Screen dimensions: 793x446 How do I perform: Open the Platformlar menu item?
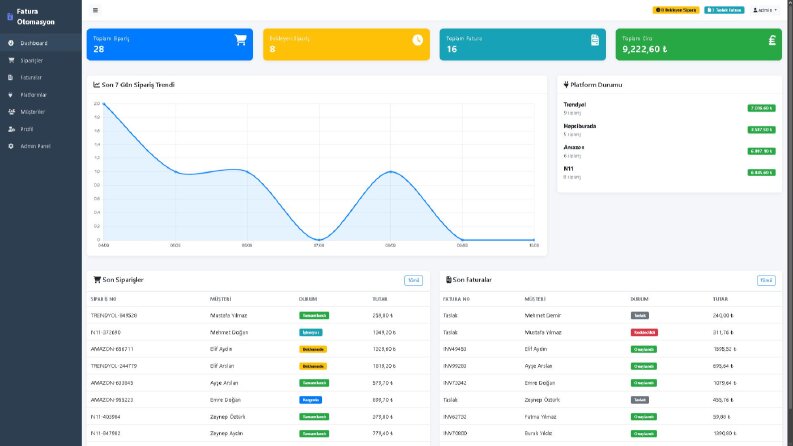click(40, 95)
